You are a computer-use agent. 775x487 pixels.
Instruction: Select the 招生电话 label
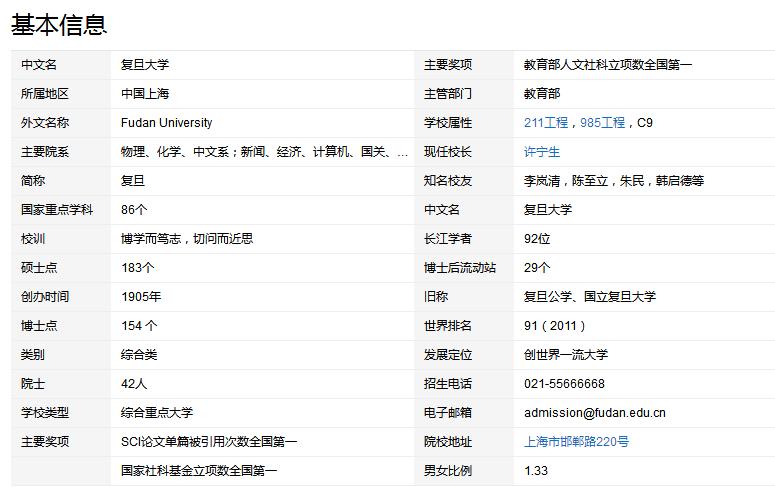(448, 384)
